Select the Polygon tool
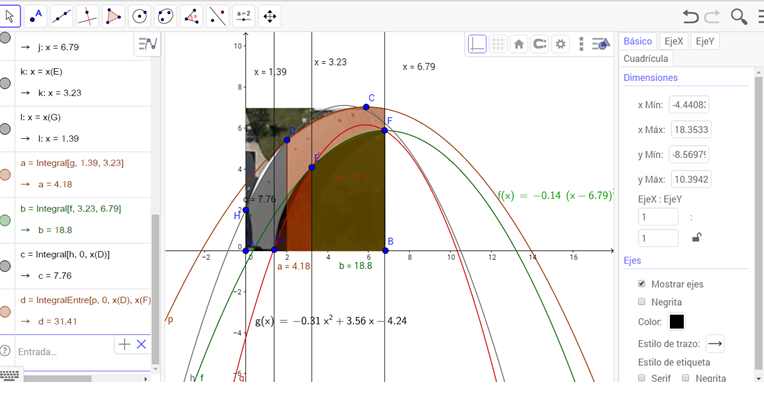This screenshot has height=398, width=764. 114,16
